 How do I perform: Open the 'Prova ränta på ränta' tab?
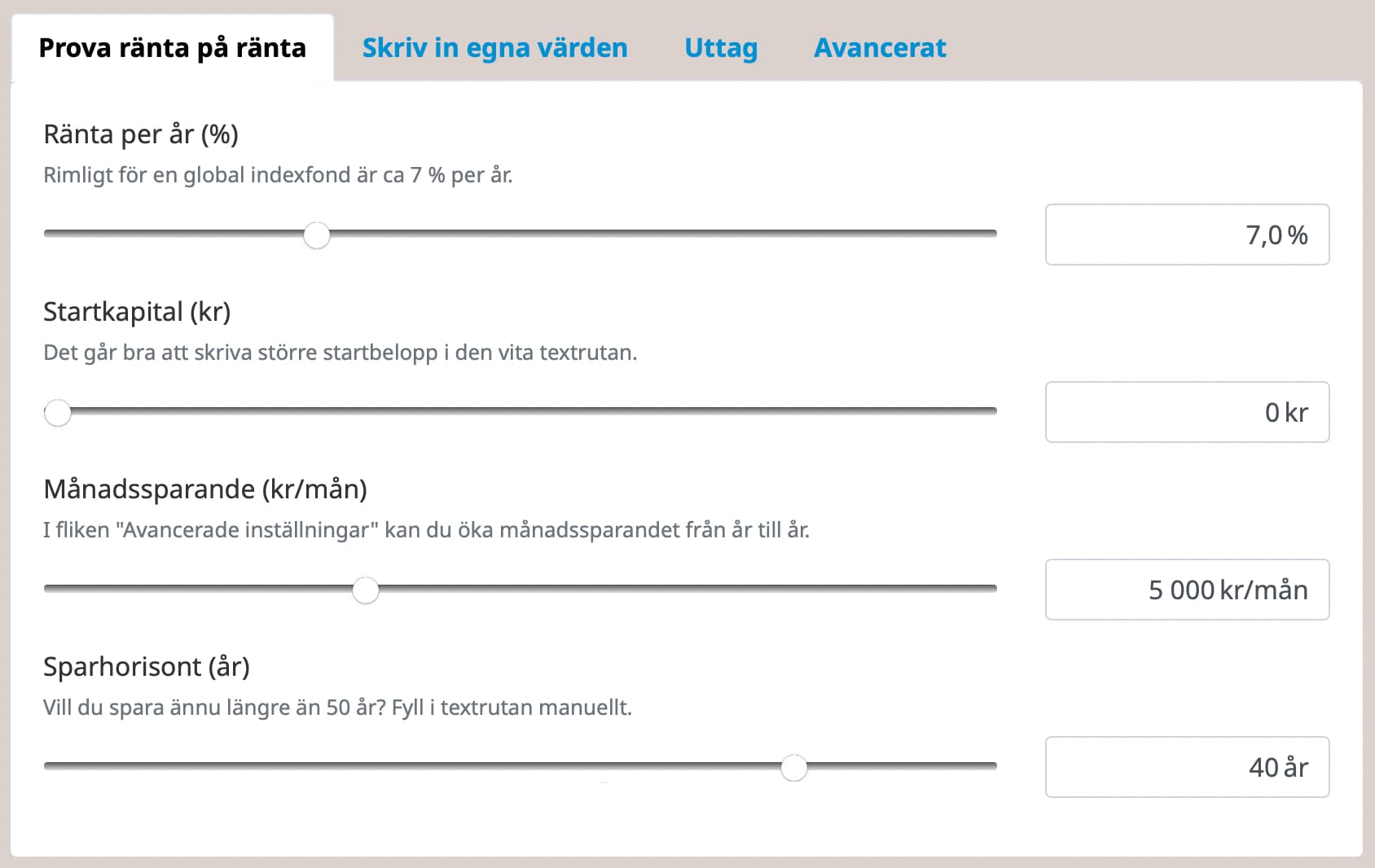(x=172, y=48)
